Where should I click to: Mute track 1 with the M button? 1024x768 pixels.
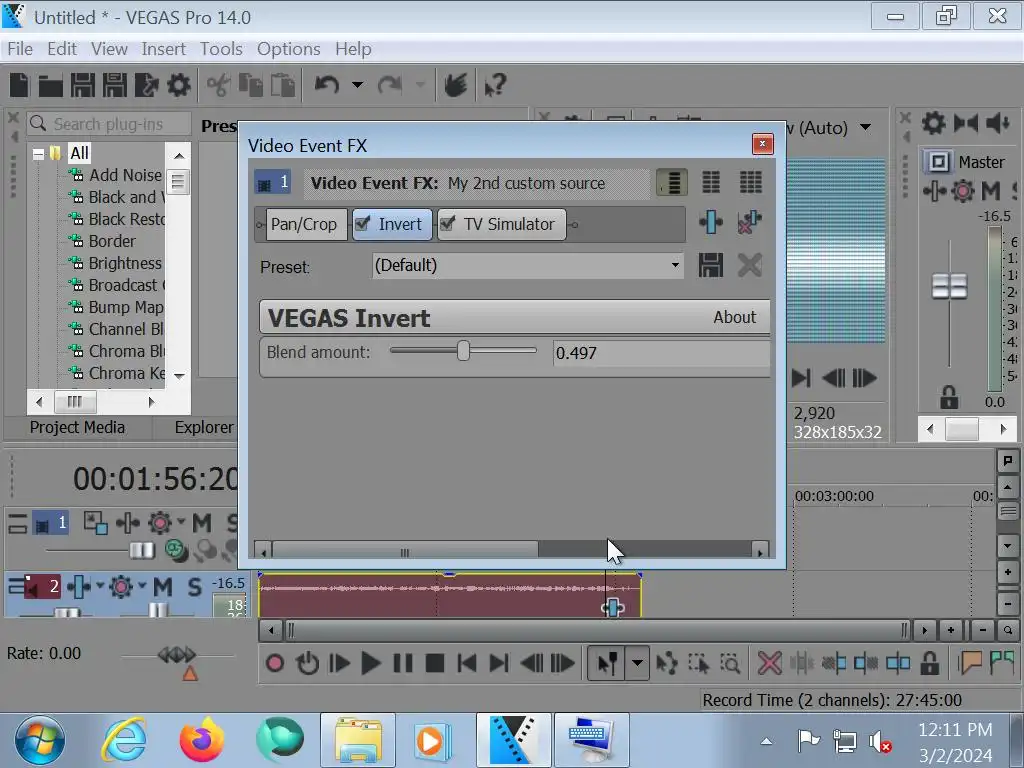pyautogui.click(x=202, y=522)
